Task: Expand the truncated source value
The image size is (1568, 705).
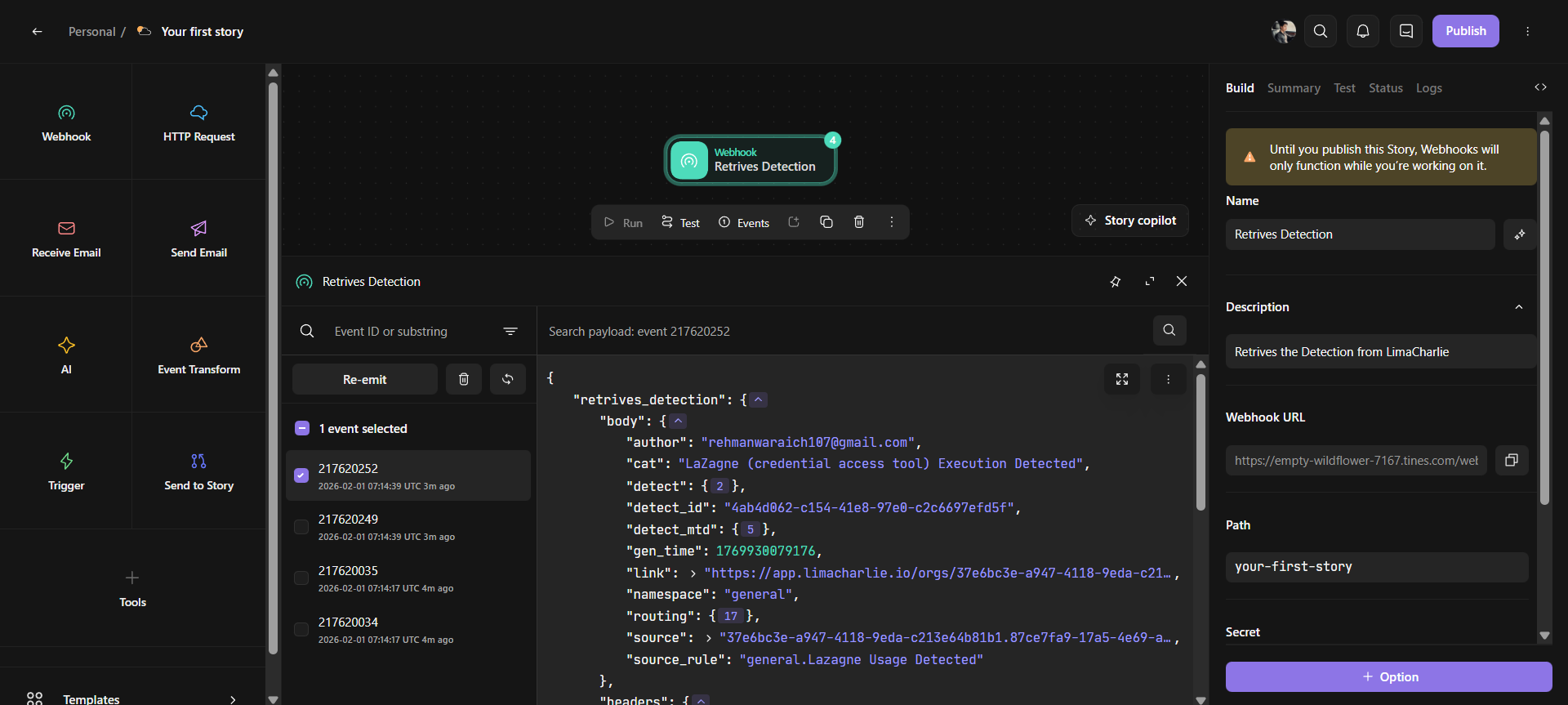Action: tap(708, 638)
